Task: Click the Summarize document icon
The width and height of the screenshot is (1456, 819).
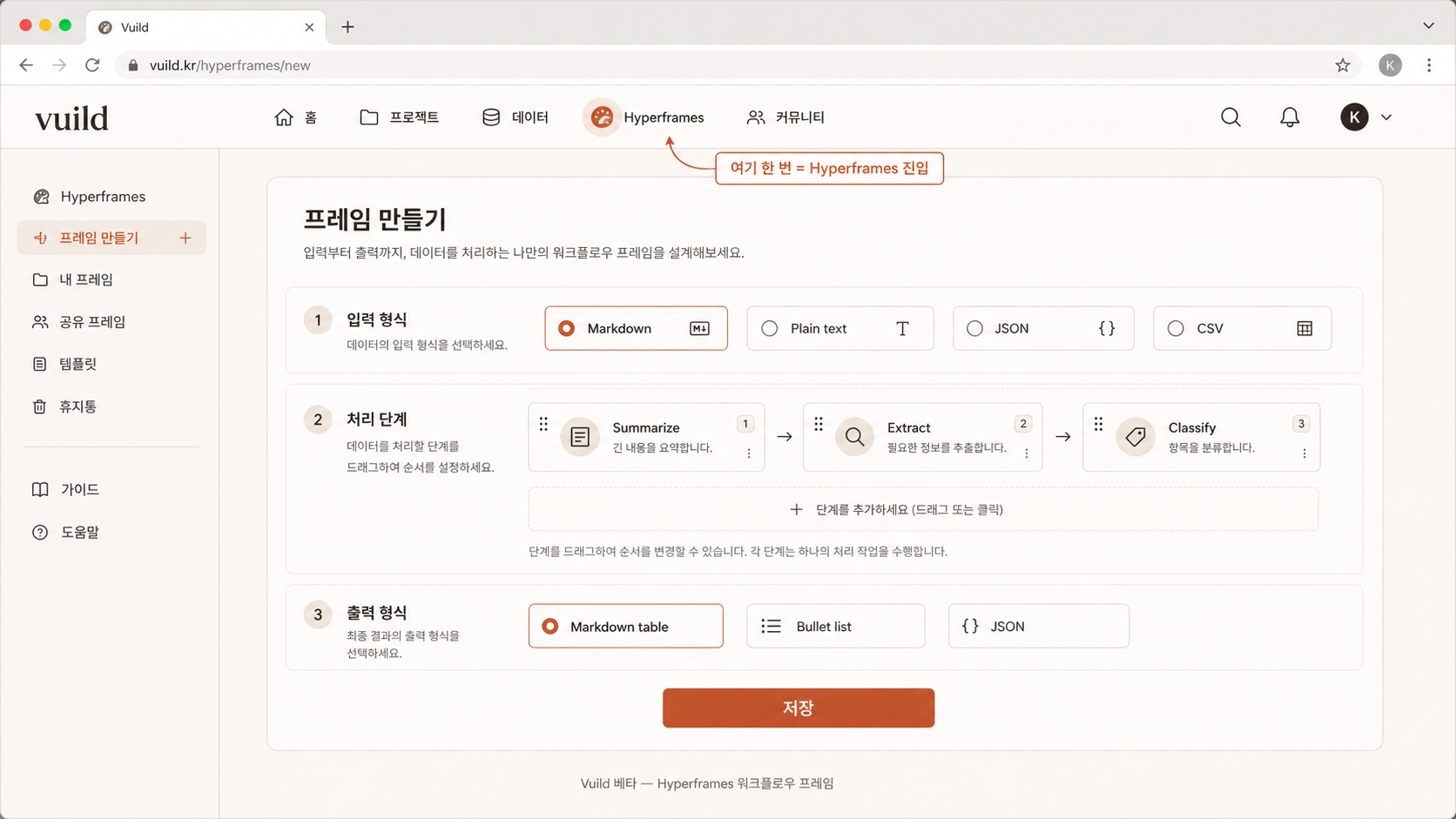Action: (580, 437)
